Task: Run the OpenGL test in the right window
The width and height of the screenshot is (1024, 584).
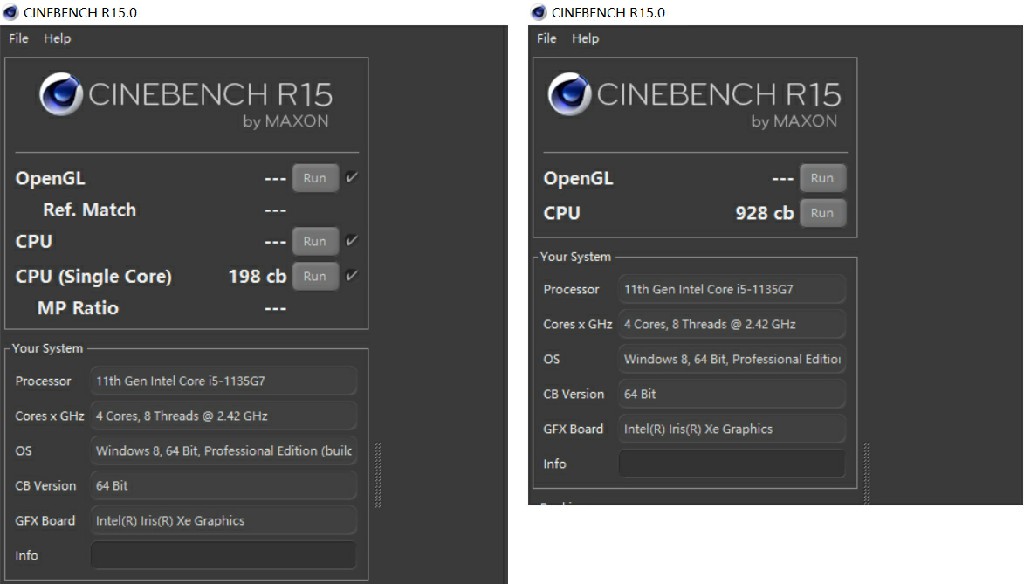Action: pos(823,178)
